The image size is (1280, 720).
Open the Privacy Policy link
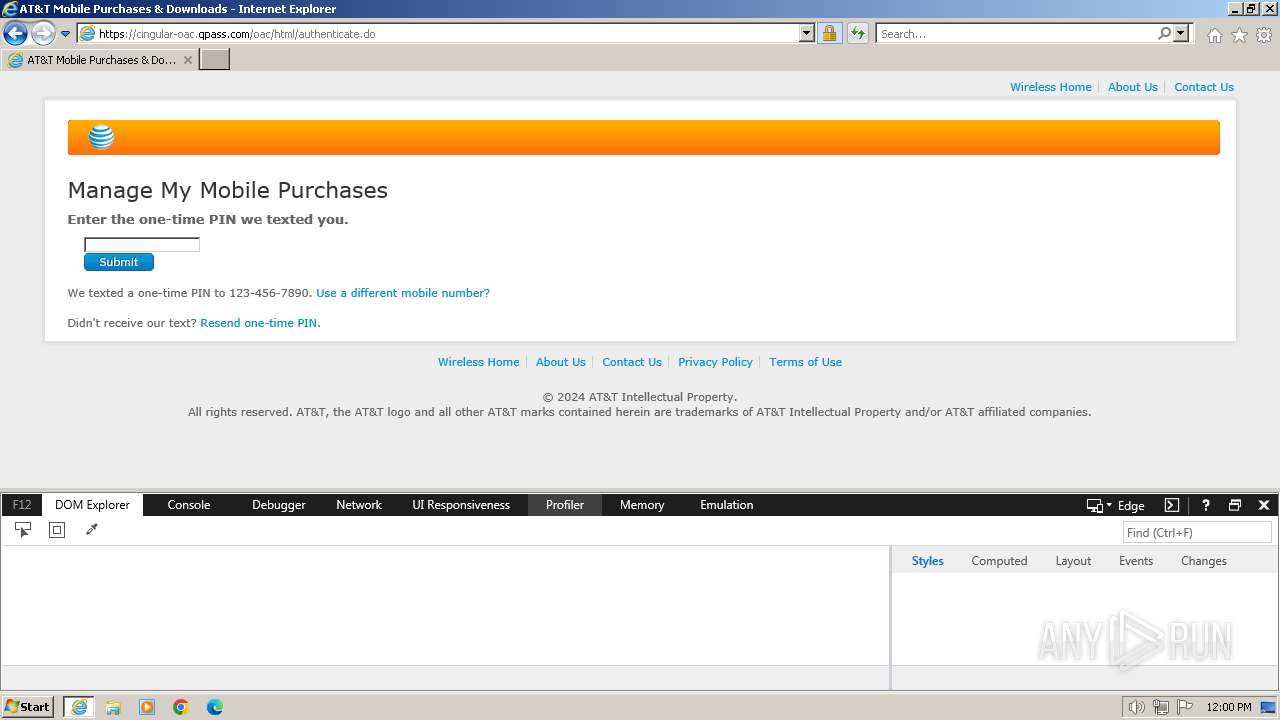(715, 362)
